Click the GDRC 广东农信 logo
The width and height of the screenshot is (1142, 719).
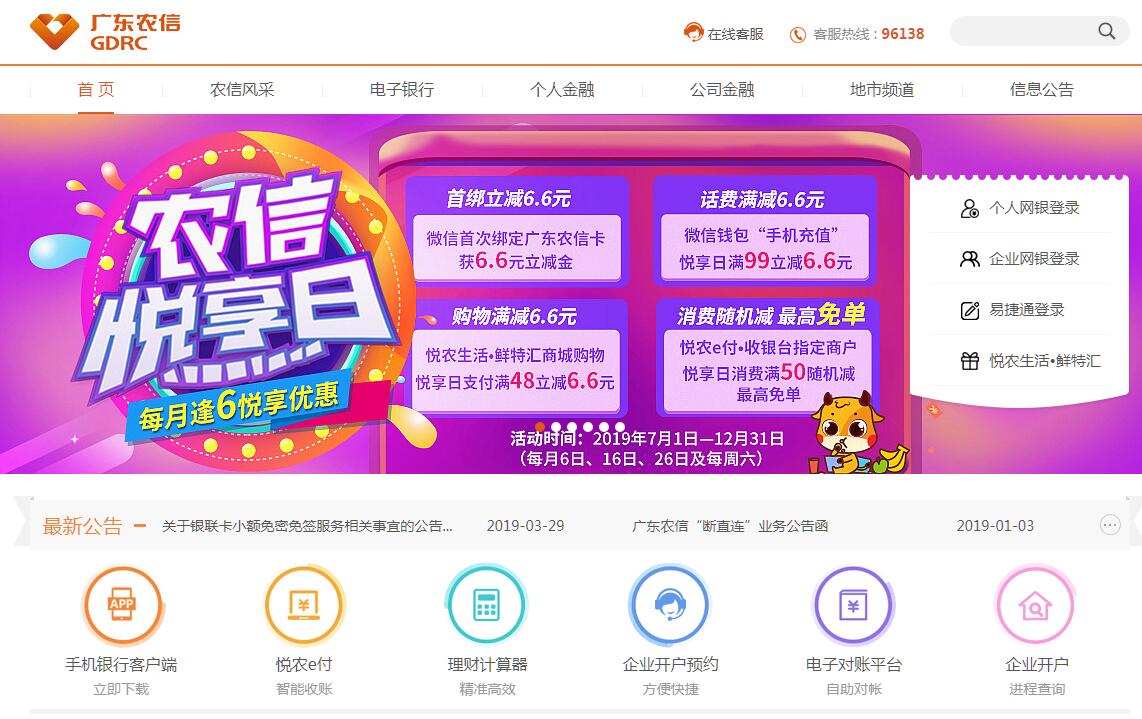pyautogui.click(x=105, y=33)
